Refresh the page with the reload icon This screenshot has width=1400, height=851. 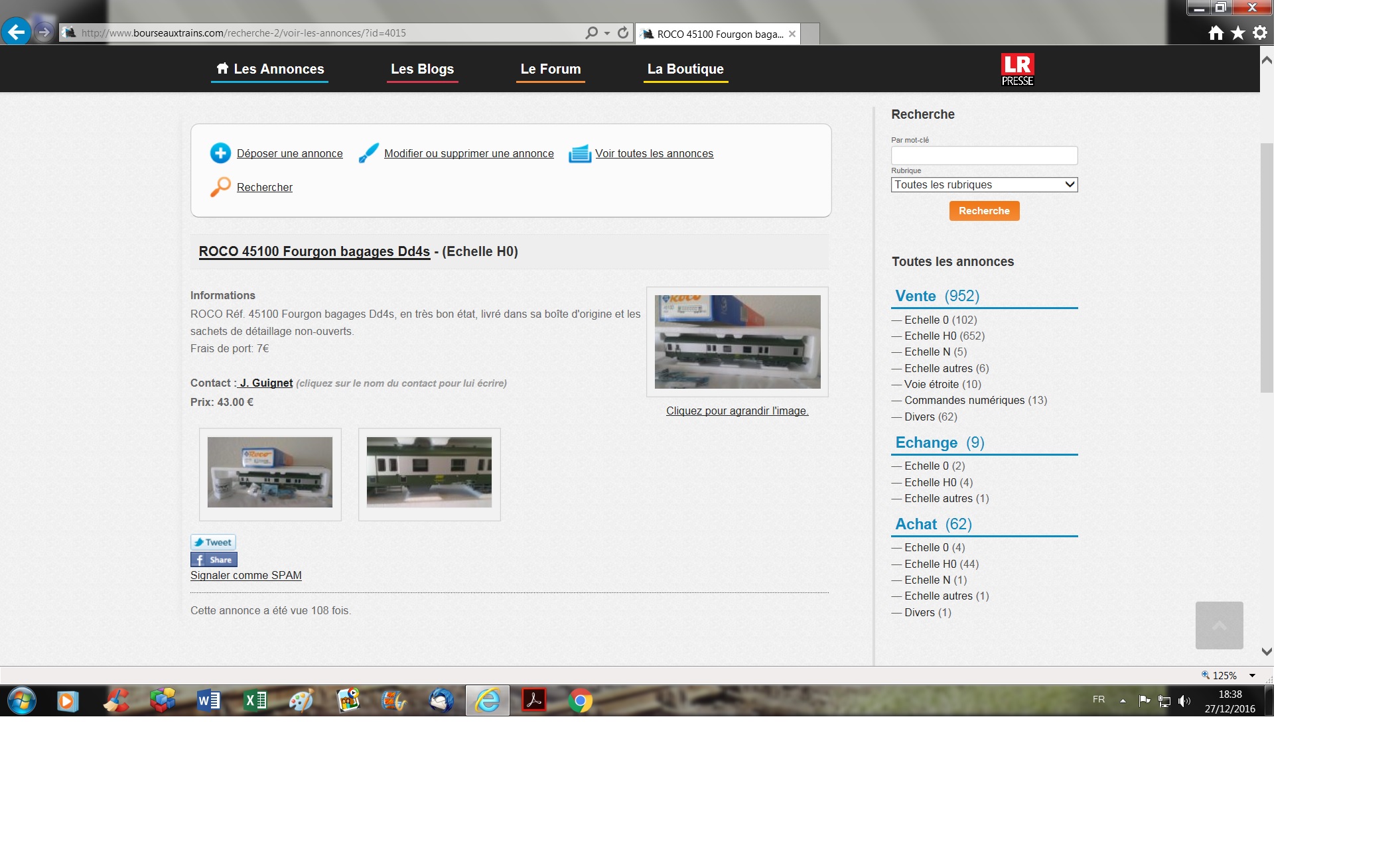[x=622, y=33]
